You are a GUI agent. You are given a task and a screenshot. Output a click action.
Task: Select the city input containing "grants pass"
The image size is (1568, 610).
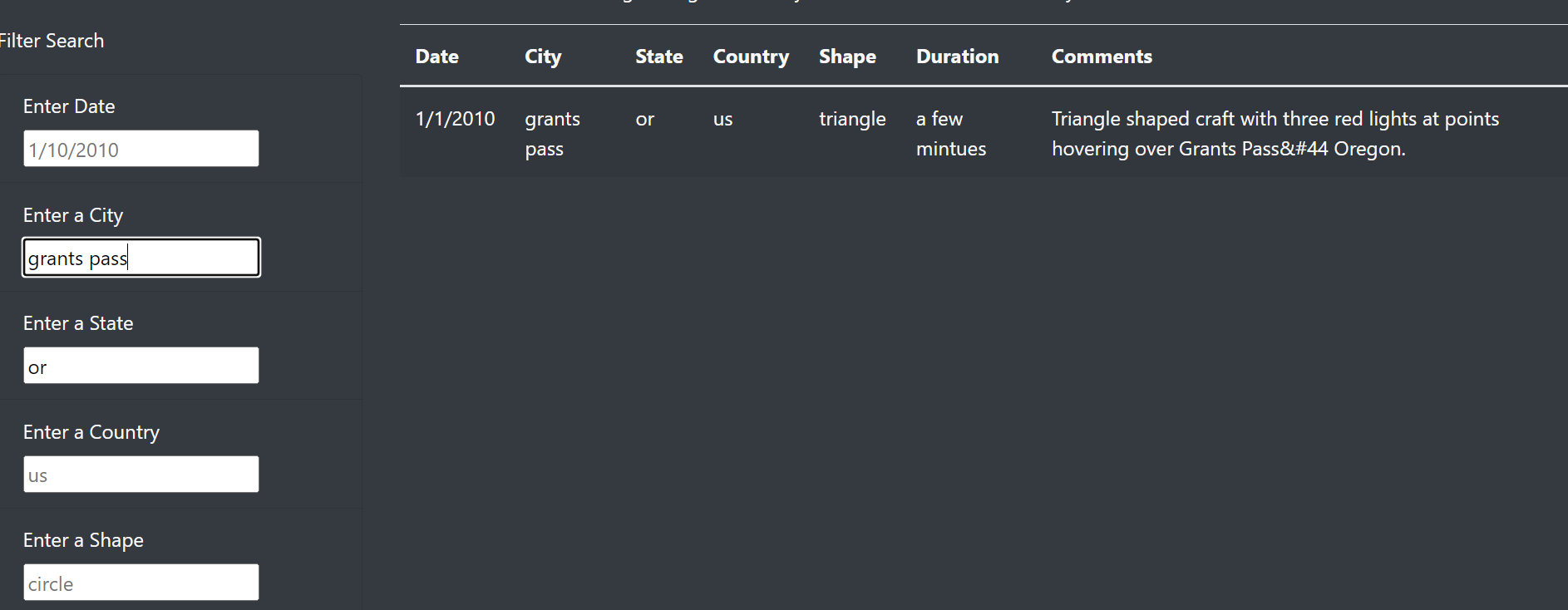click(140, 257)
